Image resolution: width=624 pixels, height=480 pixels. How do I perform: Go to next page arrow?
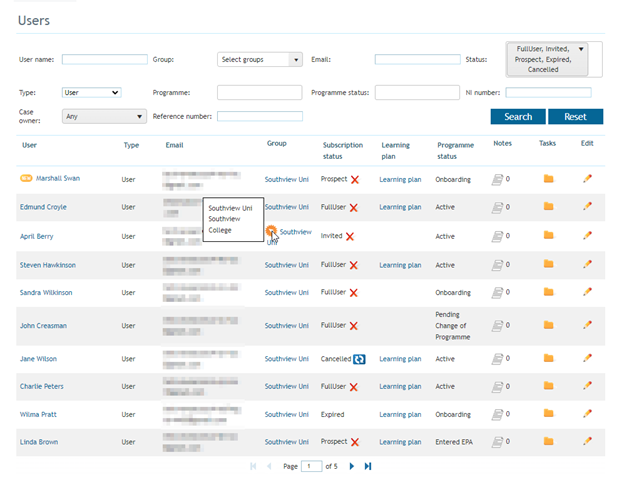click(351, 466)
